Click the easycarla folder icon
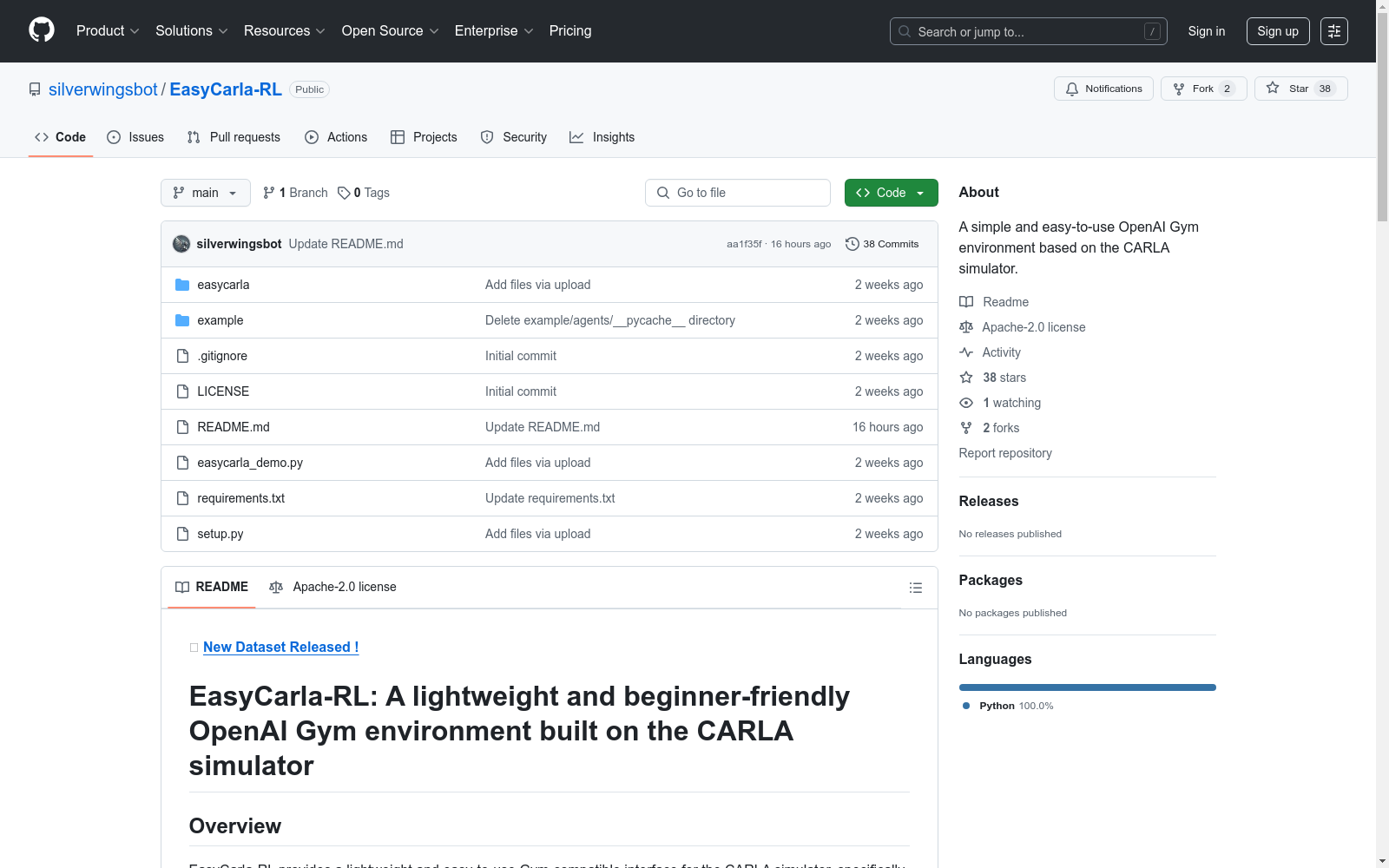 (x=182, y=285)
